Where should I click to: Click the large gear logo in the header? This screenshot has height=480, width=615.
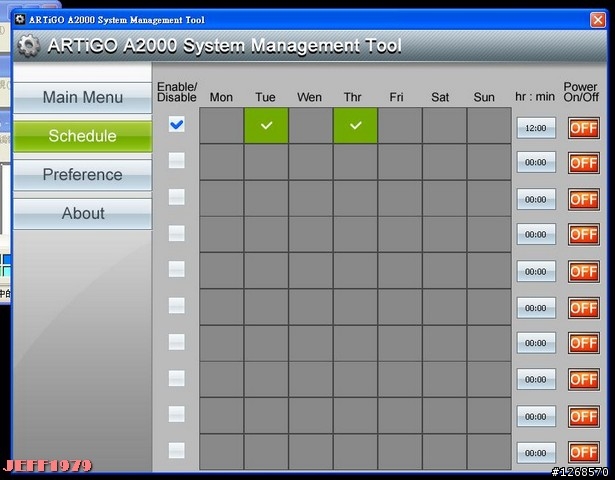pyautogui.click(x=29, y=46)
